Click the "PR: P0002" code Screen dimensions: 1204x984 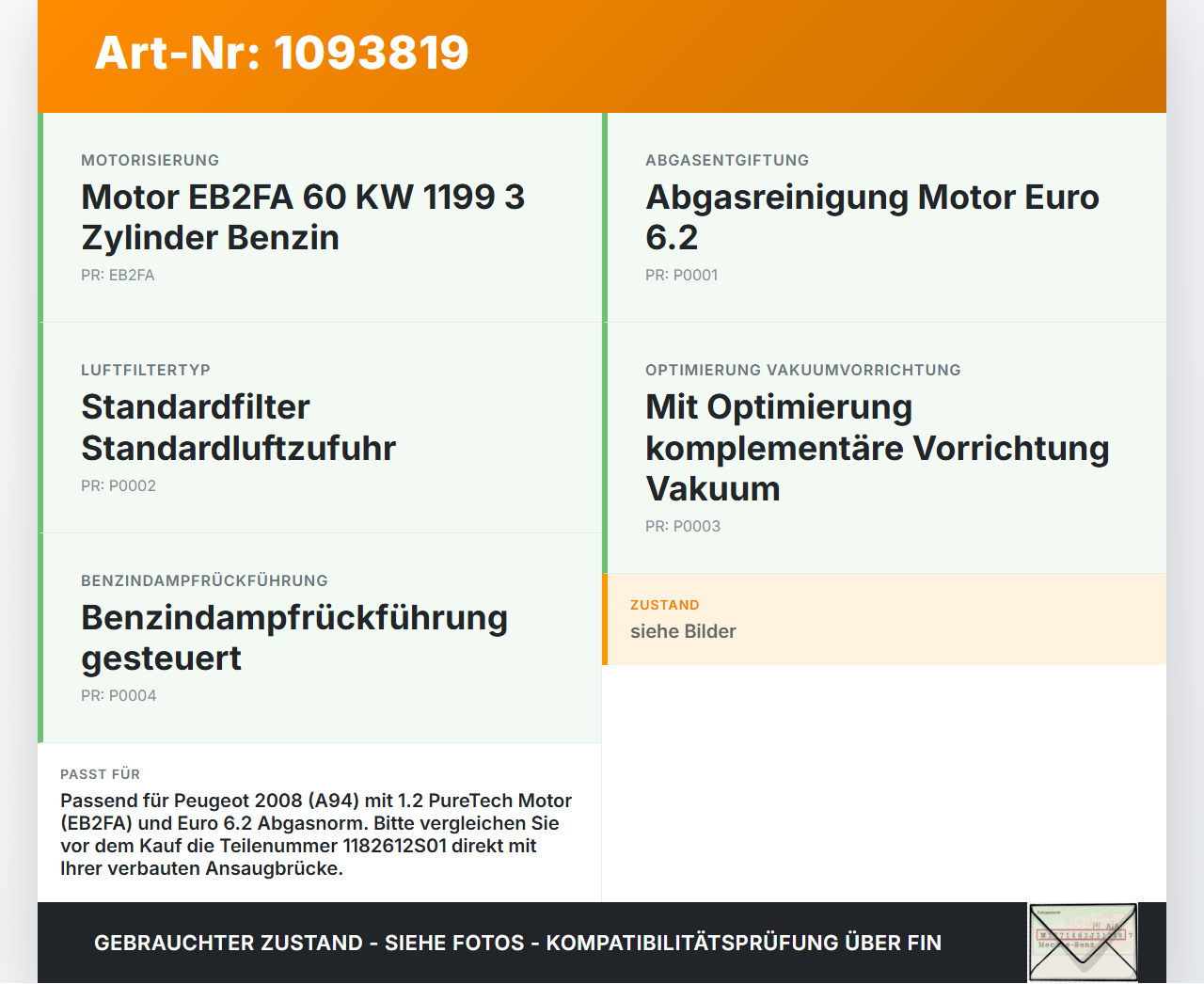[119, 486]
